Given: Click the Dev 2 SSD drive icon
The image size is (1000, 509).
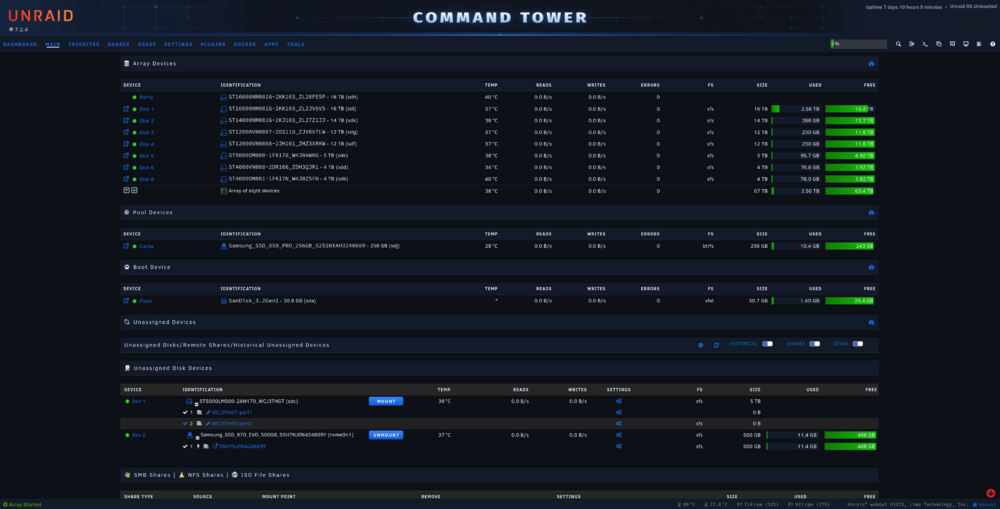Looking at the screenshot, I should pos(189,435).
